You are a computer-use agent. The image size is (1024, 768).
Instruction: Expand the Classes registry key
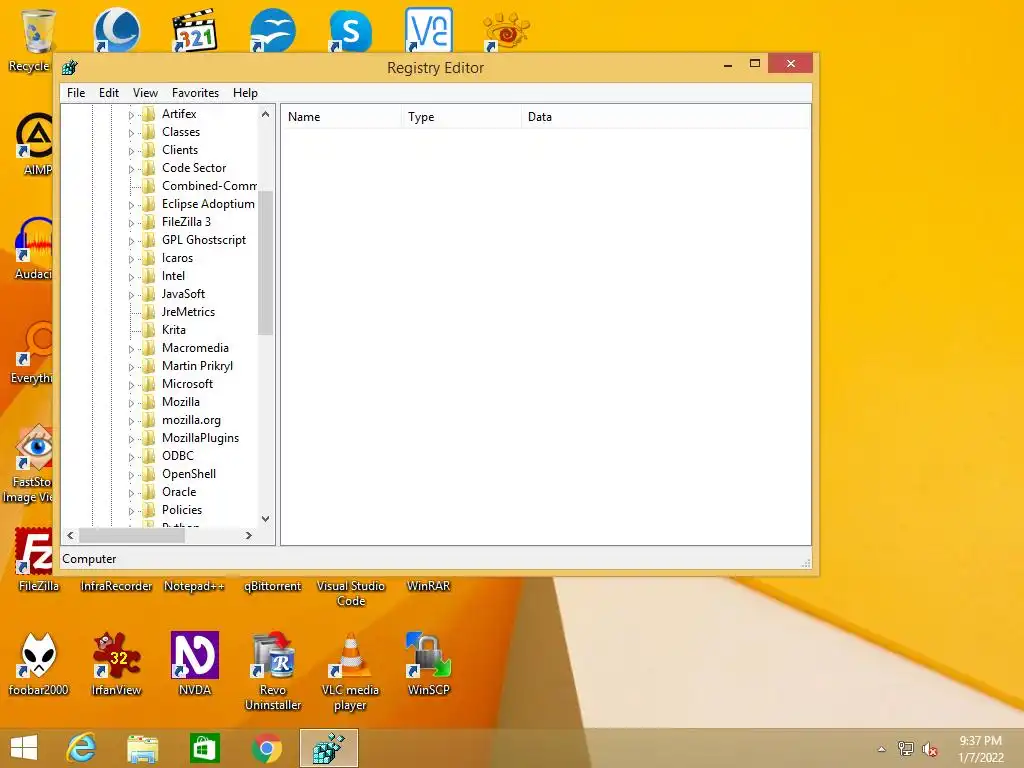pyautogui.click(x=131, y=133)
